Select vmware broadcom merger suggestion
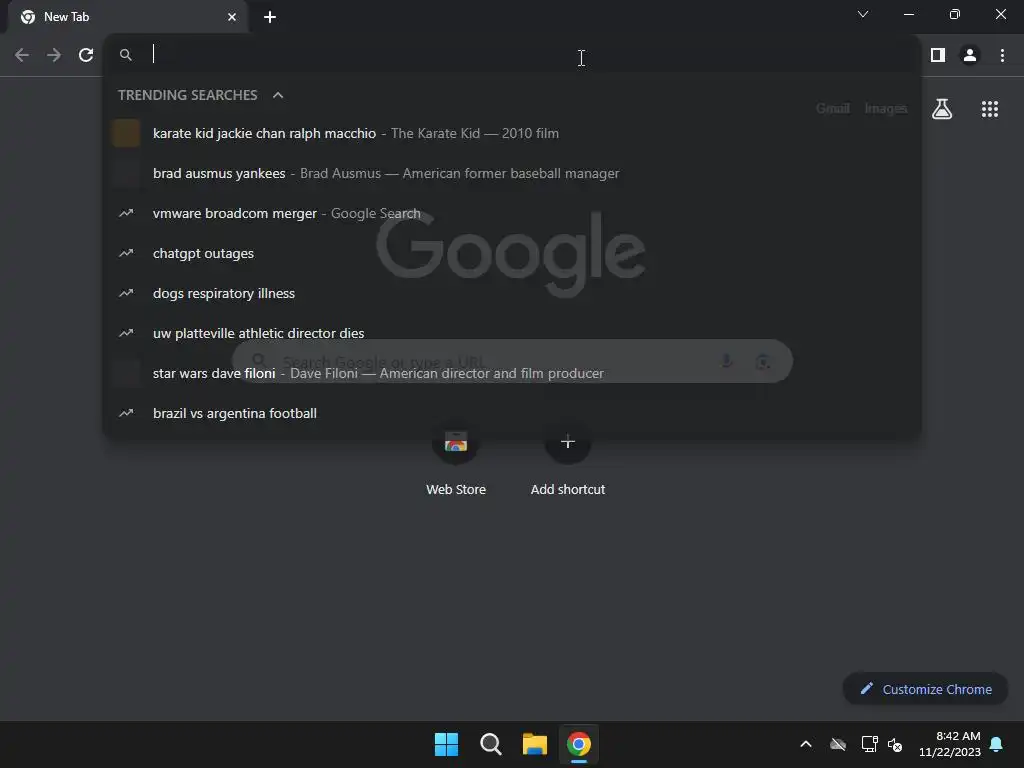This screenshot has width=1024, height=768. 512,214
